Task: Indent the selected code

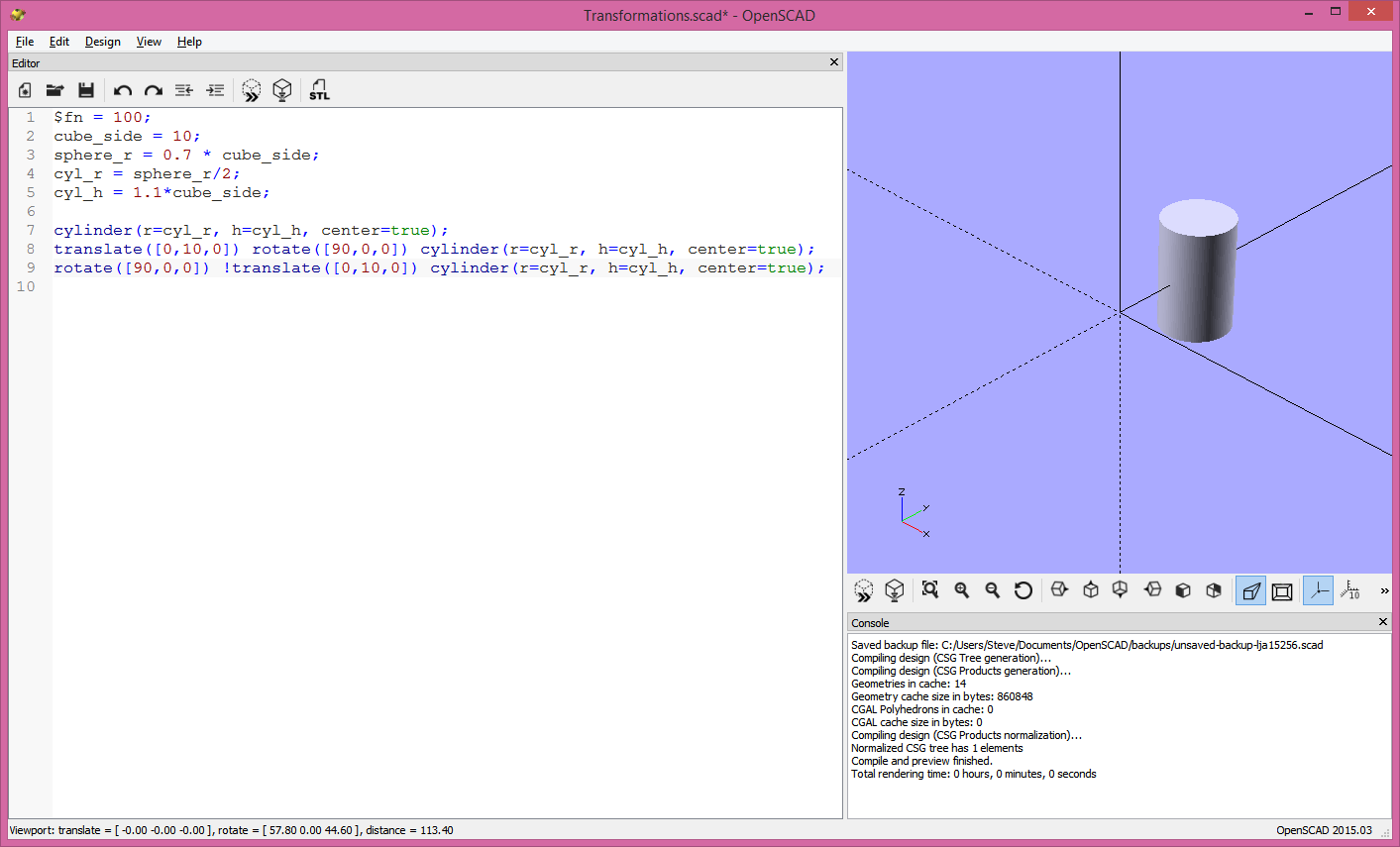Action: click(215, 89)
